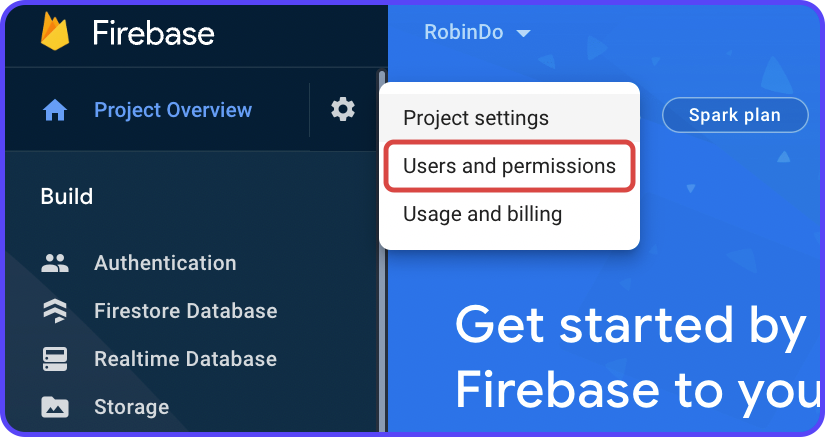825x437 pixels.
Task: Open Realtime Database in the sidebar
Action: coord(185,359)
